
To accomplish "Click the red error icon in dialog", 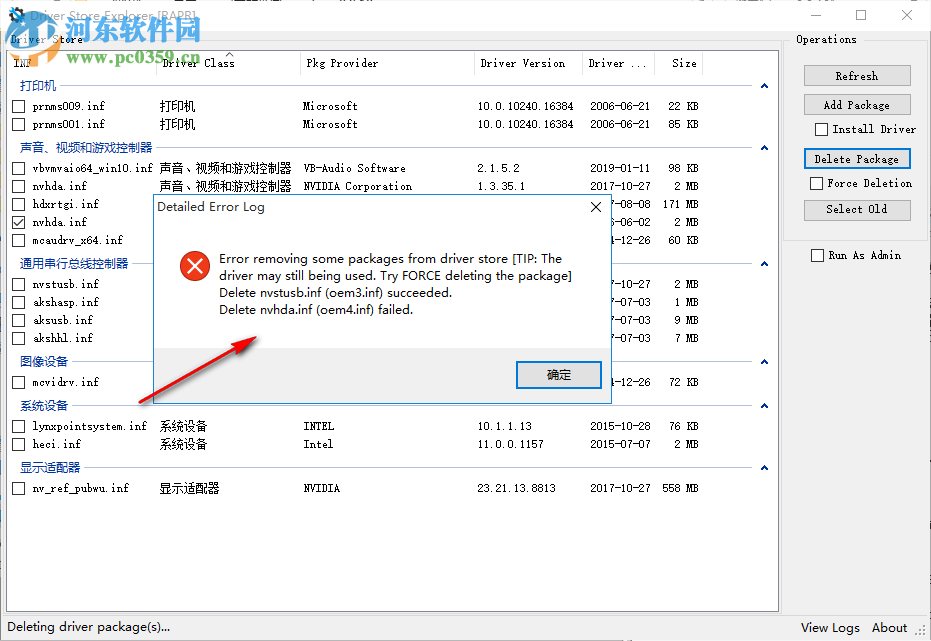I will click(x=193, y=266).
